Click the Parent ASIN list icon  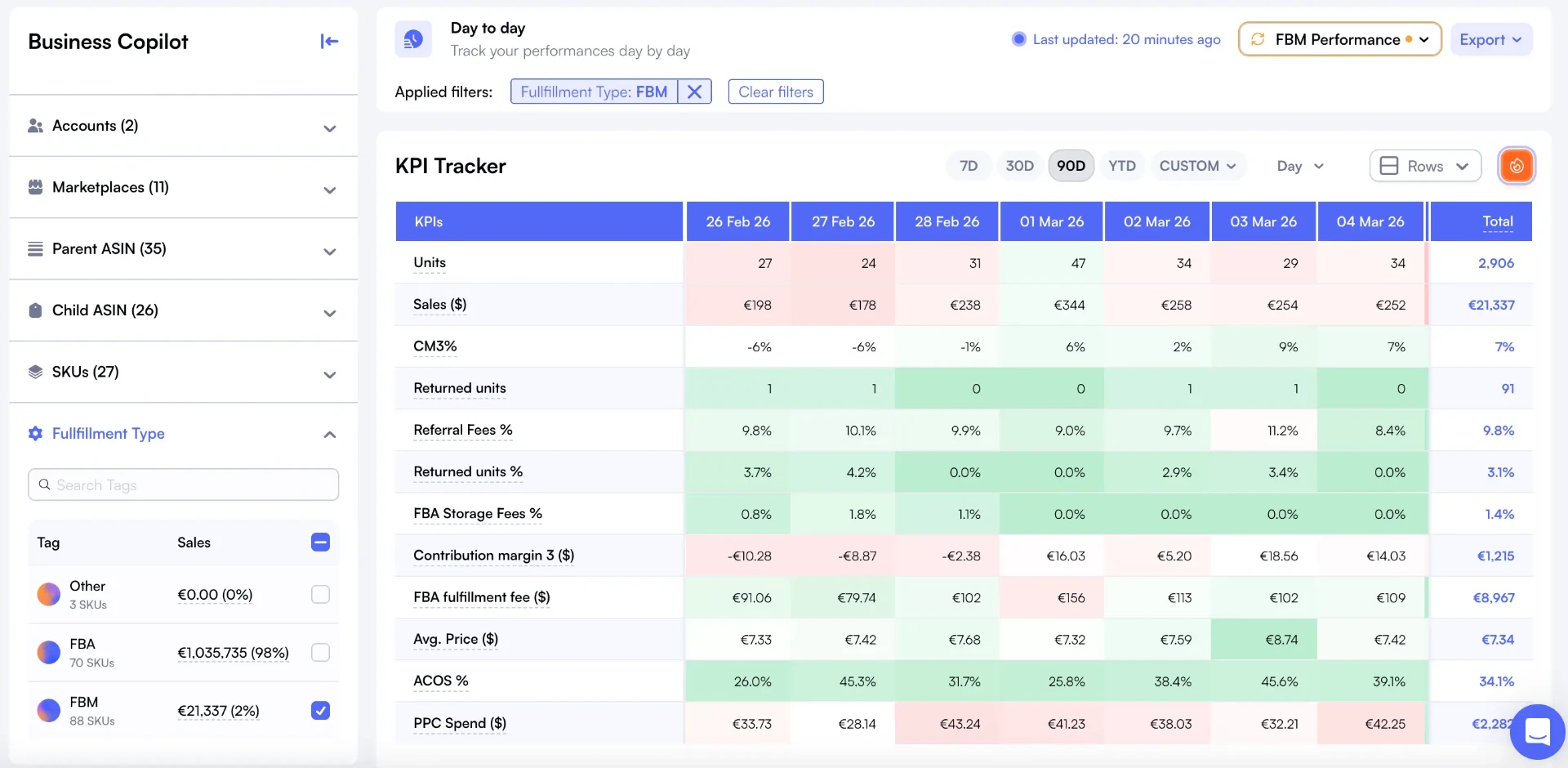coord(35,248)
